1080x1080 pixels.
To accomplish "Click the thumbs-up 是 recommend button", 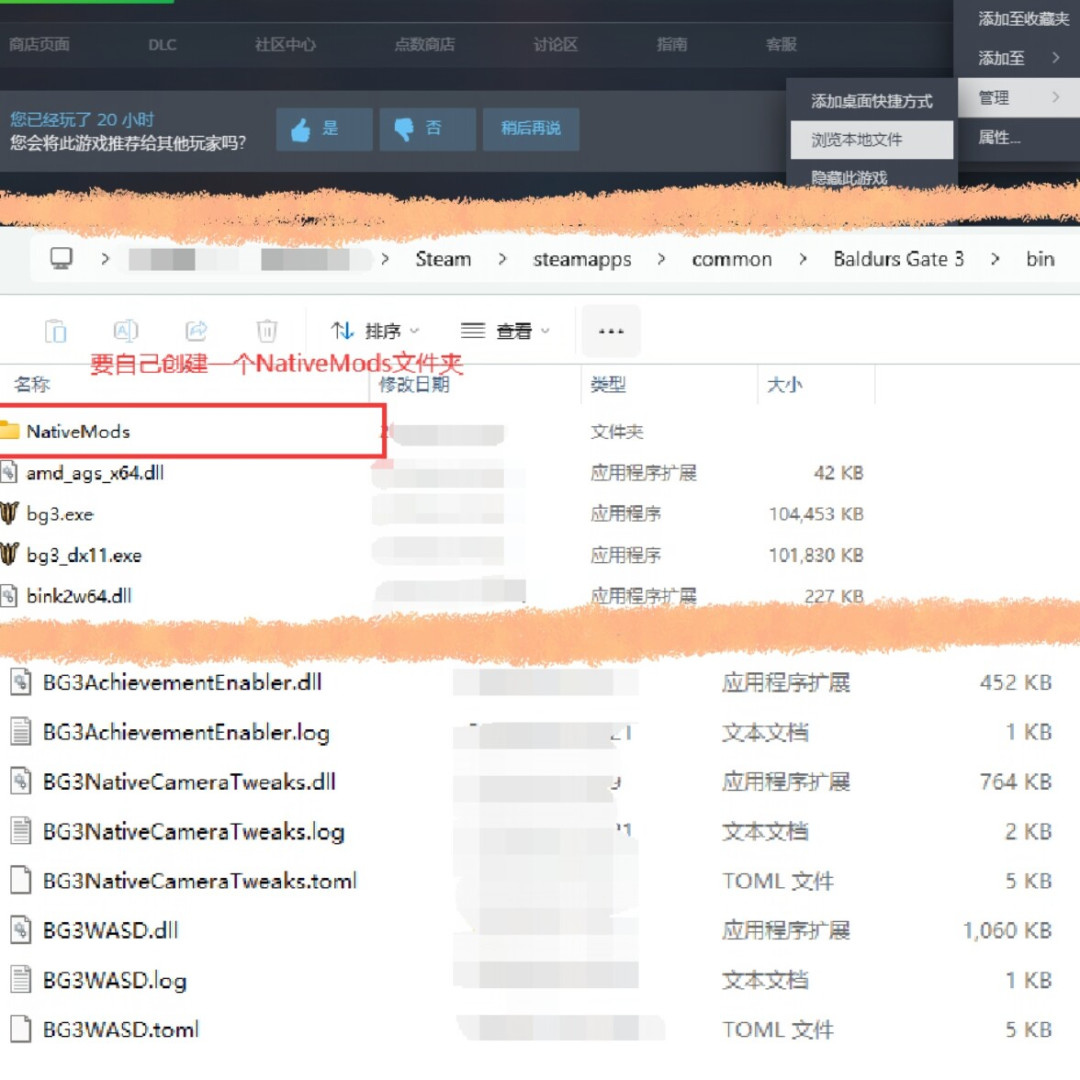I will click(x=324, y=129).
